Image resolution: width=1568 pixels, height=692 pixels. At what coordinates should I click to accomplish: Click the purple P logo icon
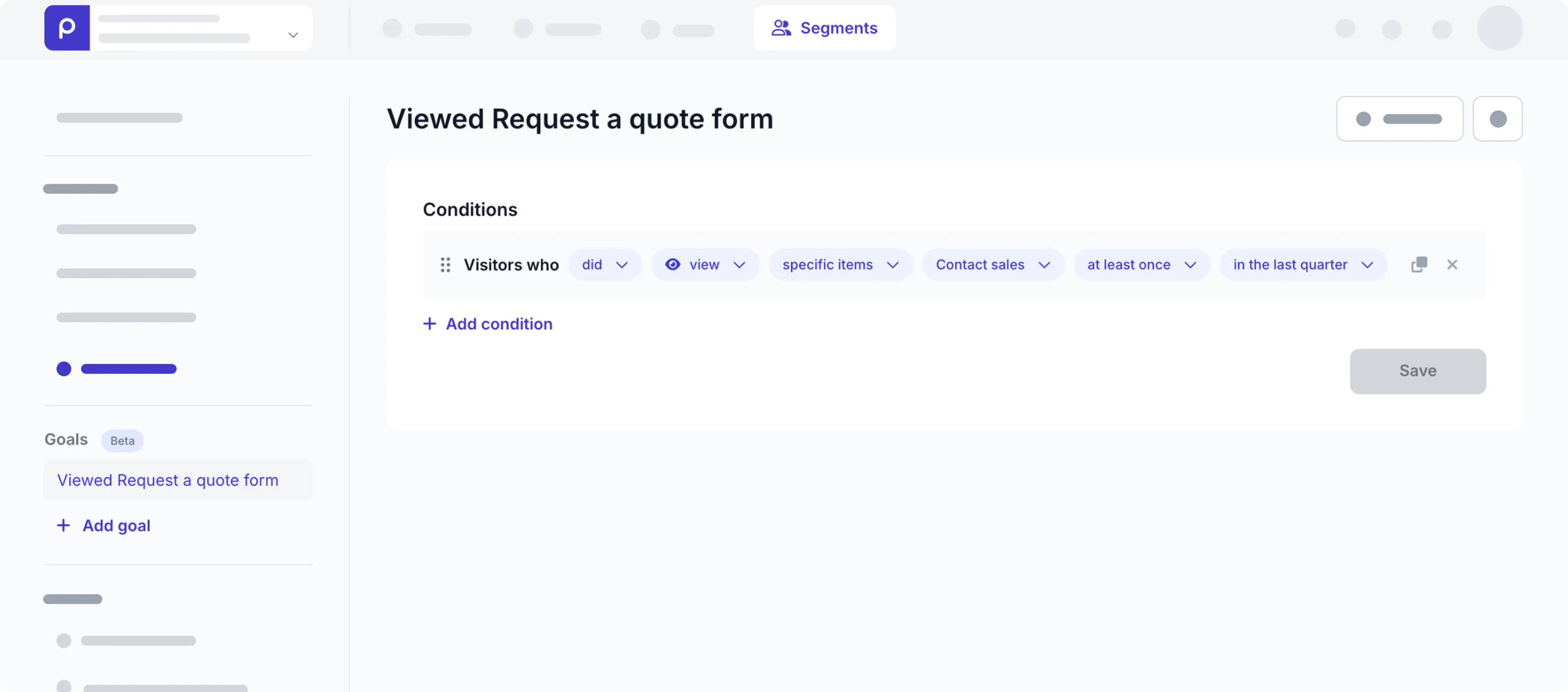pyautogui.click(x=67, y=28)
